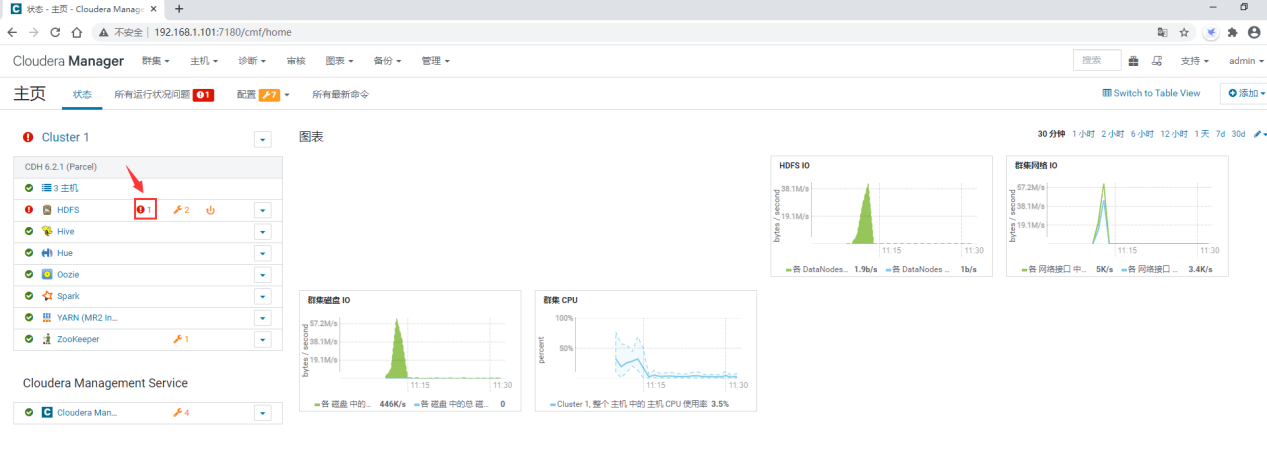The image size is (1267, 456).
Task: Switch to Table View
Action: [x=1151, y=93]
